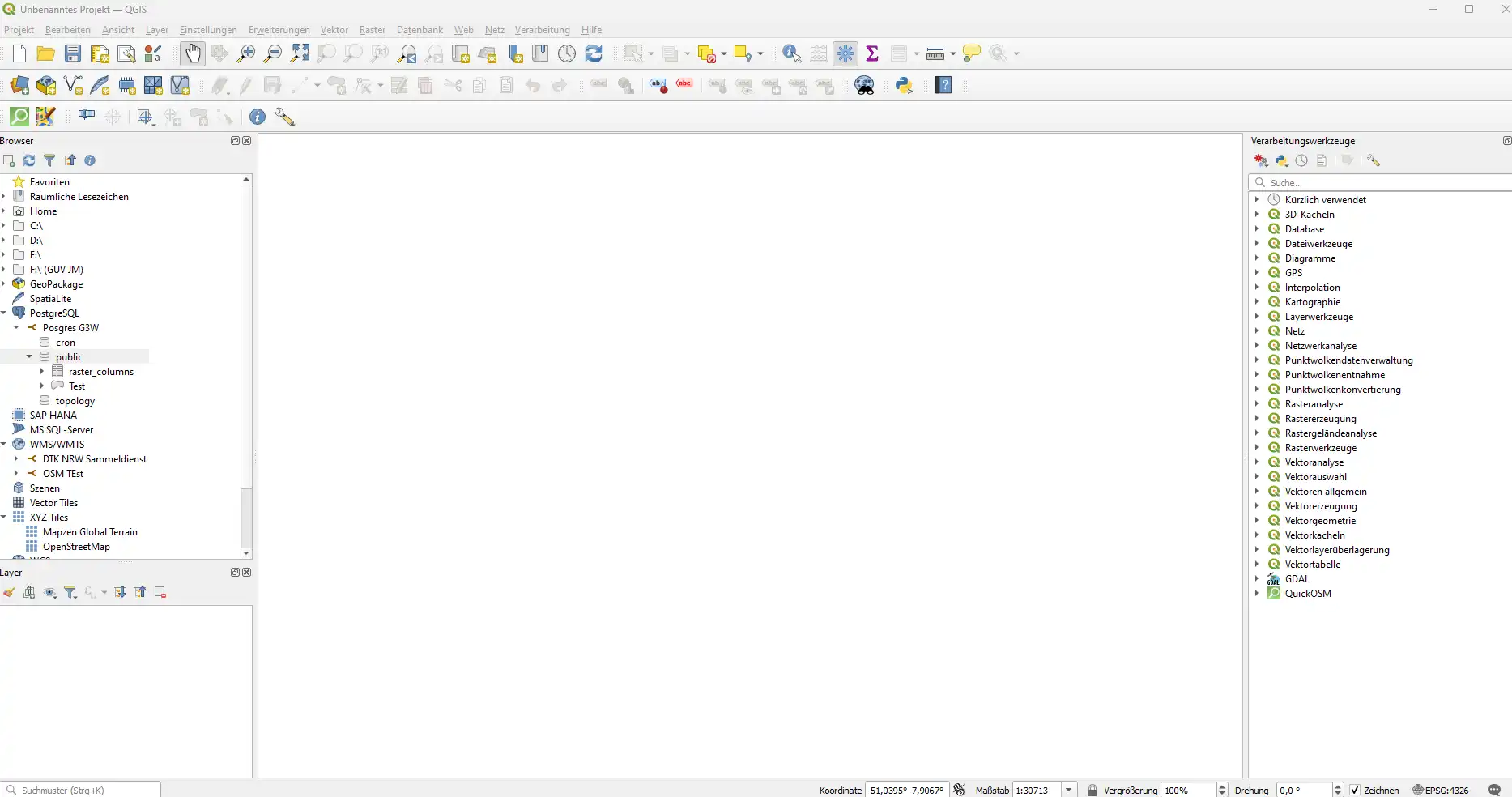Viewport: 1512px width, 797px height.
Task: Toggle the scale lock padlock icon
Action: tap(1092, 790)
